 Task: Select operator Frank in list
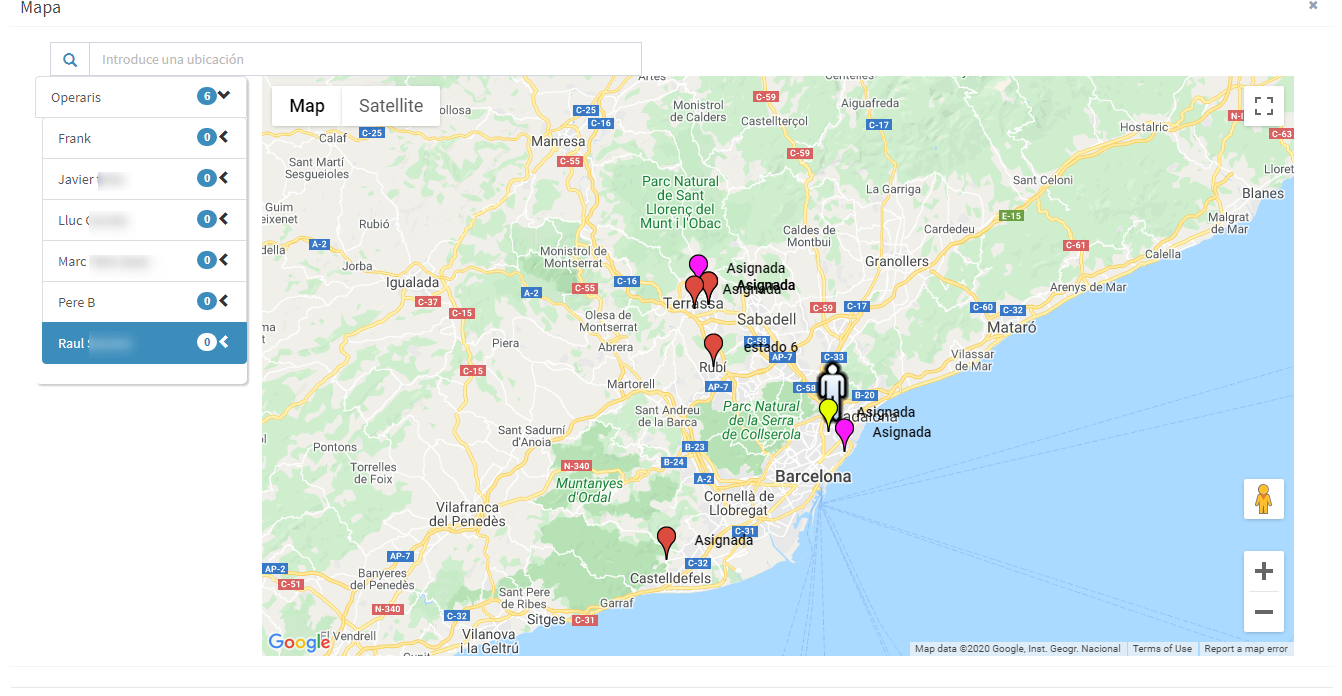144,138
